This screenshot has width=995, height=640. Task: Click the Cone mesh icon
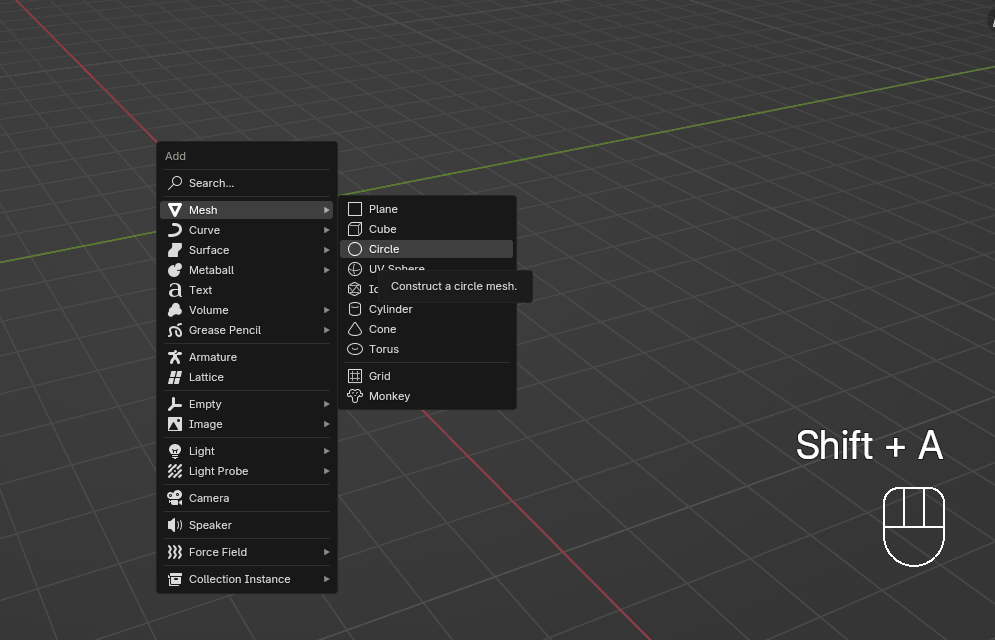(355, 329)
